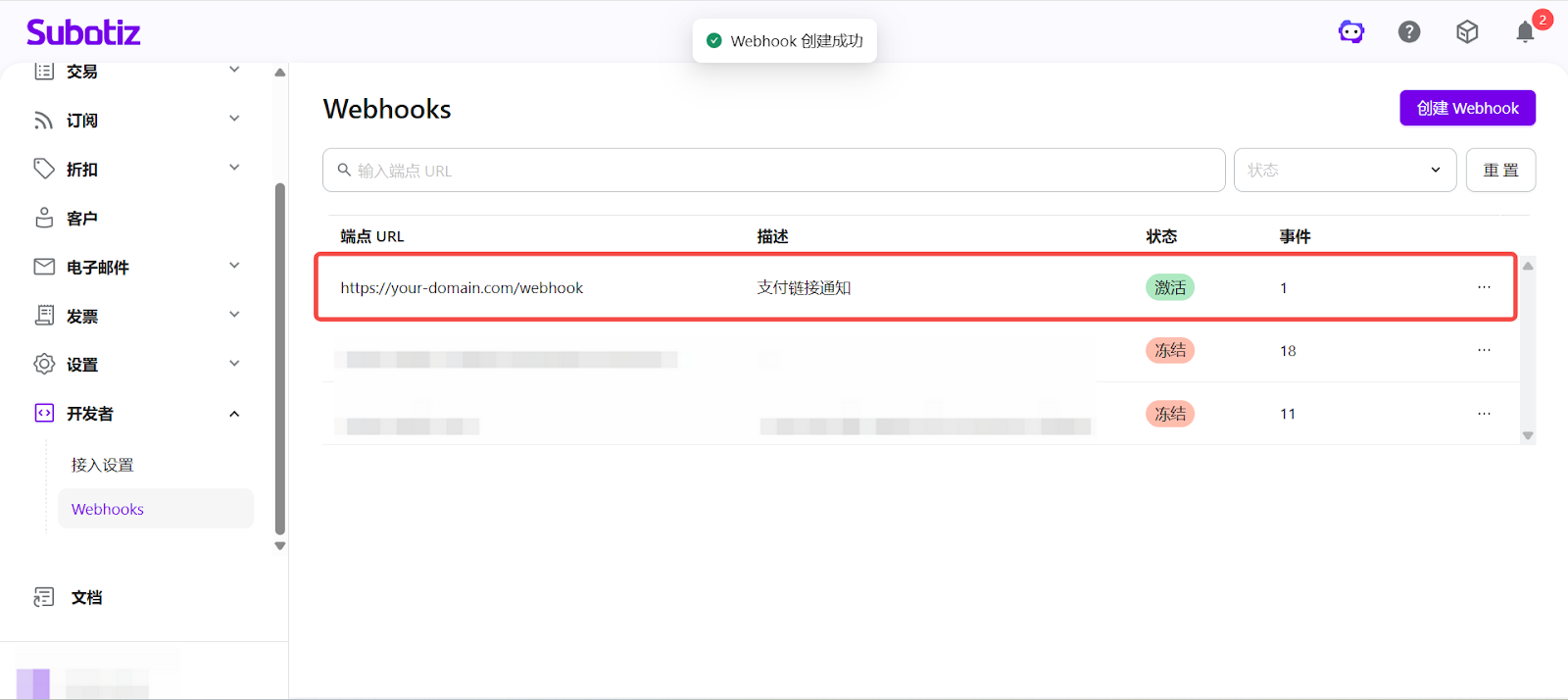
Task: Expand the 设置 settings menu section
Action: [x=234, y=364]
